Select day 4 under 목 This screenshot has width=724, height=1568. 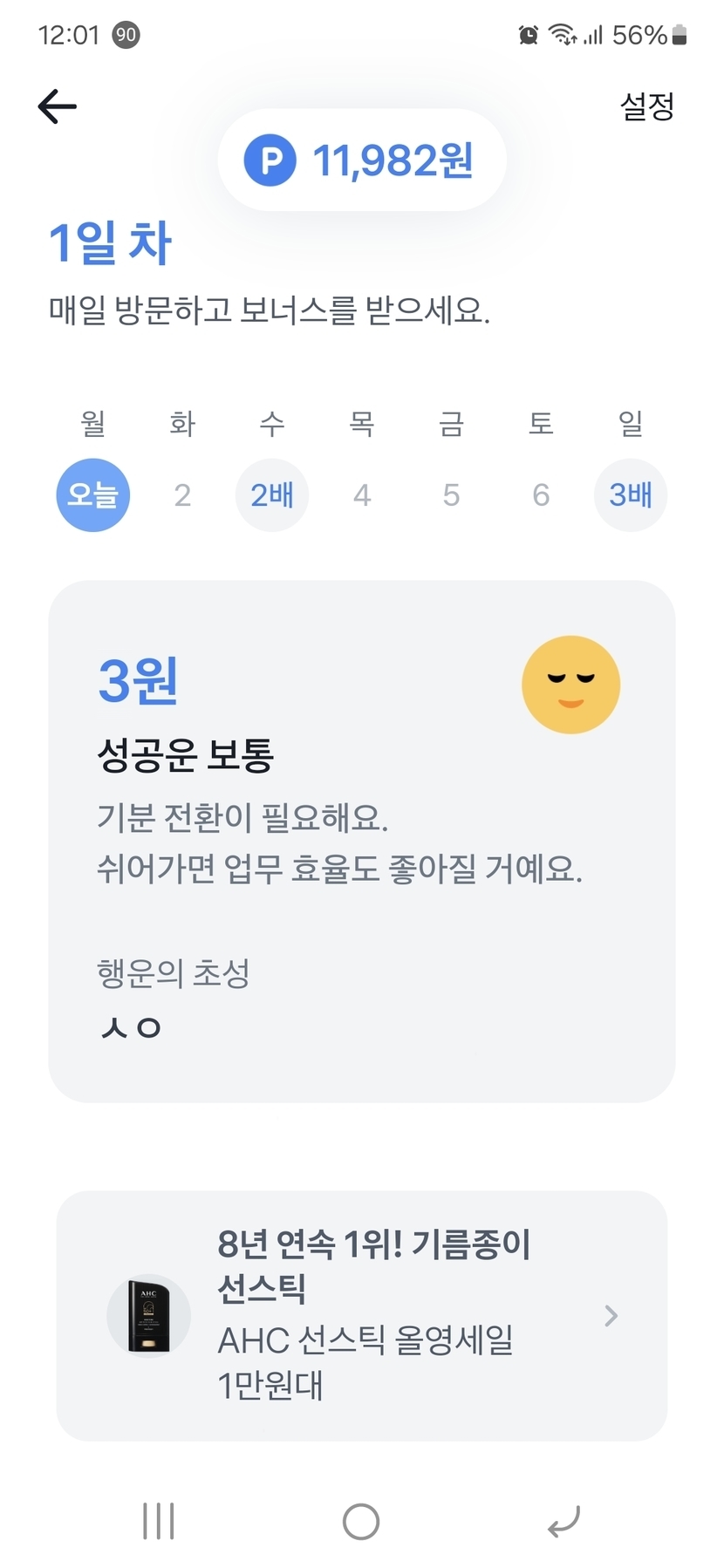click(362, 495)
